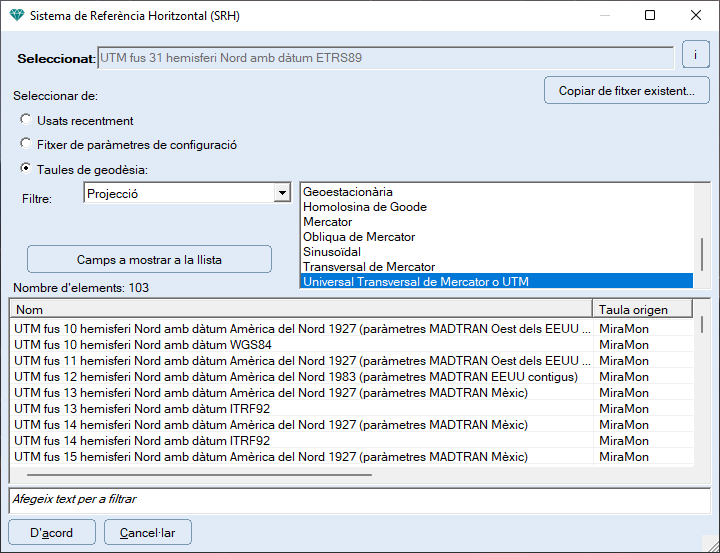
Task: Click projection list vertical scrollbar thumb
Action: click(702, 254)
